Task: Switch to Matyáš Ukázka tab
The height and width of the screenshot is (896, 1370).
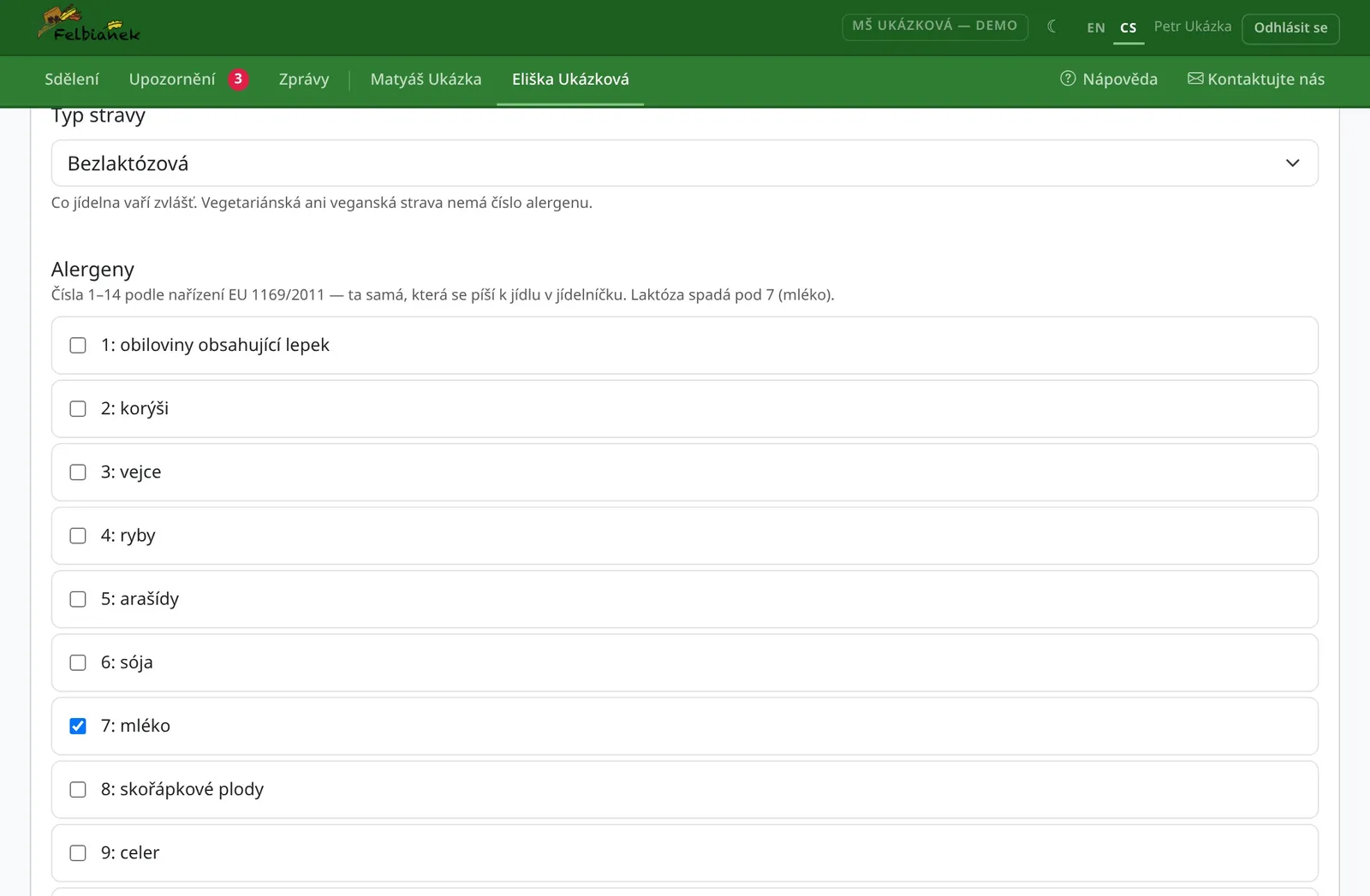Action: (426, 80)
